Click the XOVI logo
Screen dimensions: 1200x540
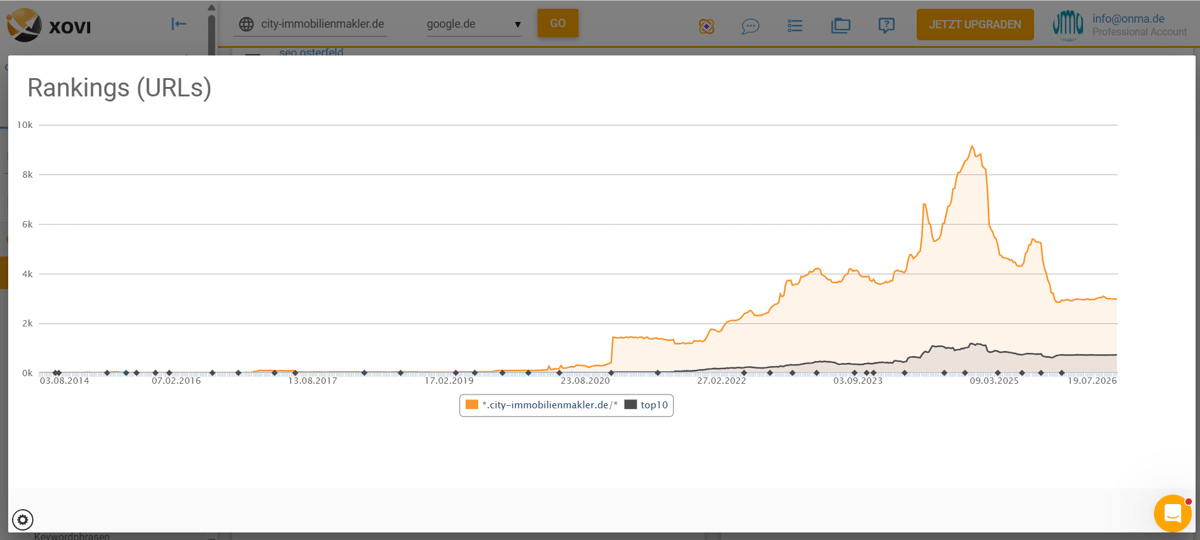49,24
